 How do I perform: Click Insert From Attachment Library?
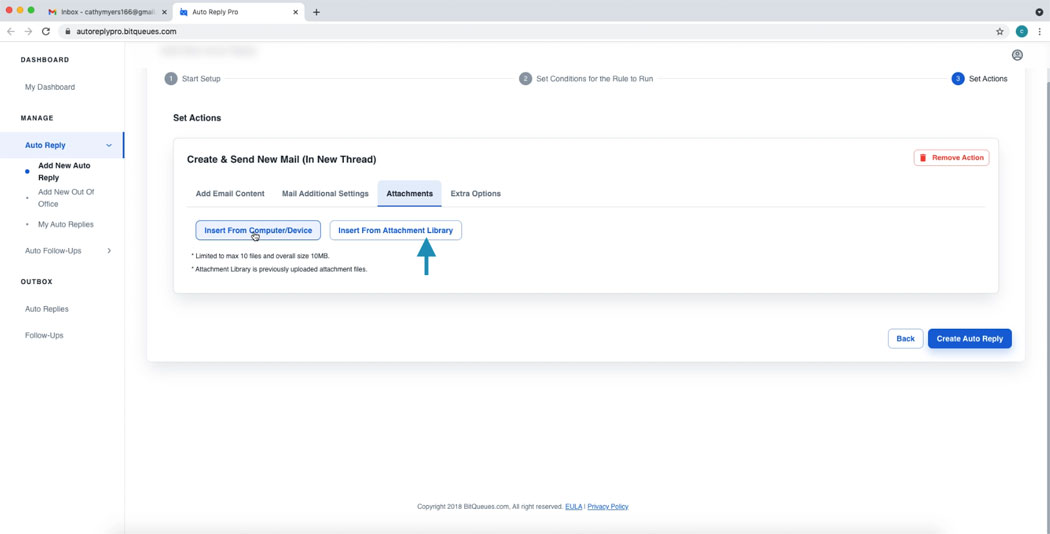(395, 230)
